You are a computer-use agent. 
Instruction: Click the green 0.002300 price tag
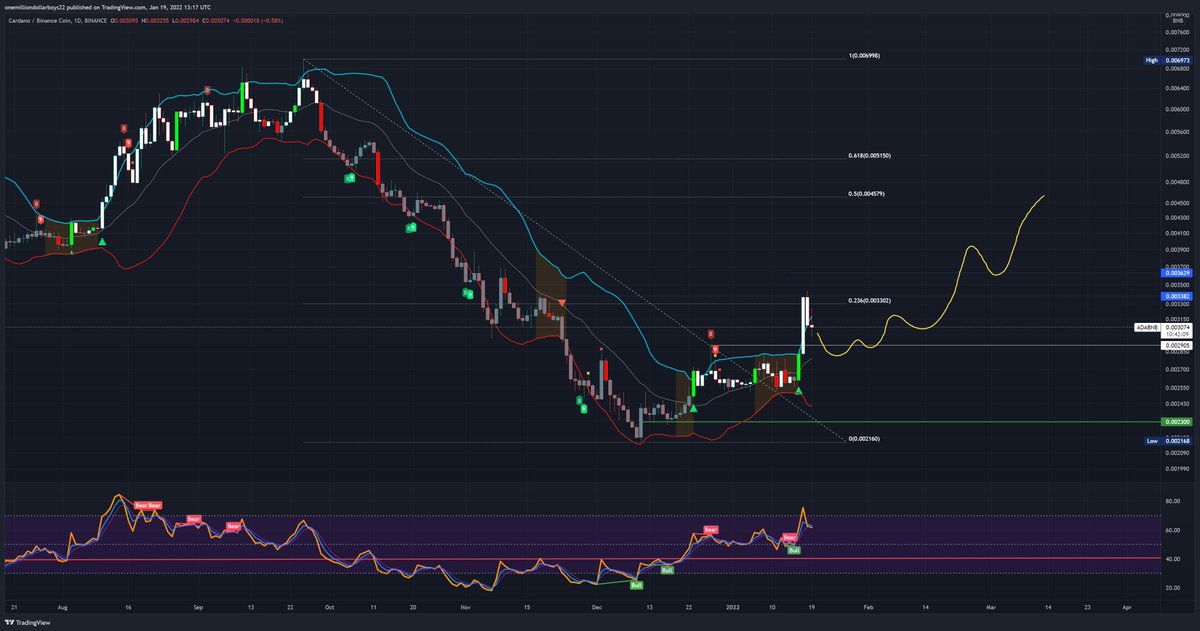click(x=1178, y=422)
